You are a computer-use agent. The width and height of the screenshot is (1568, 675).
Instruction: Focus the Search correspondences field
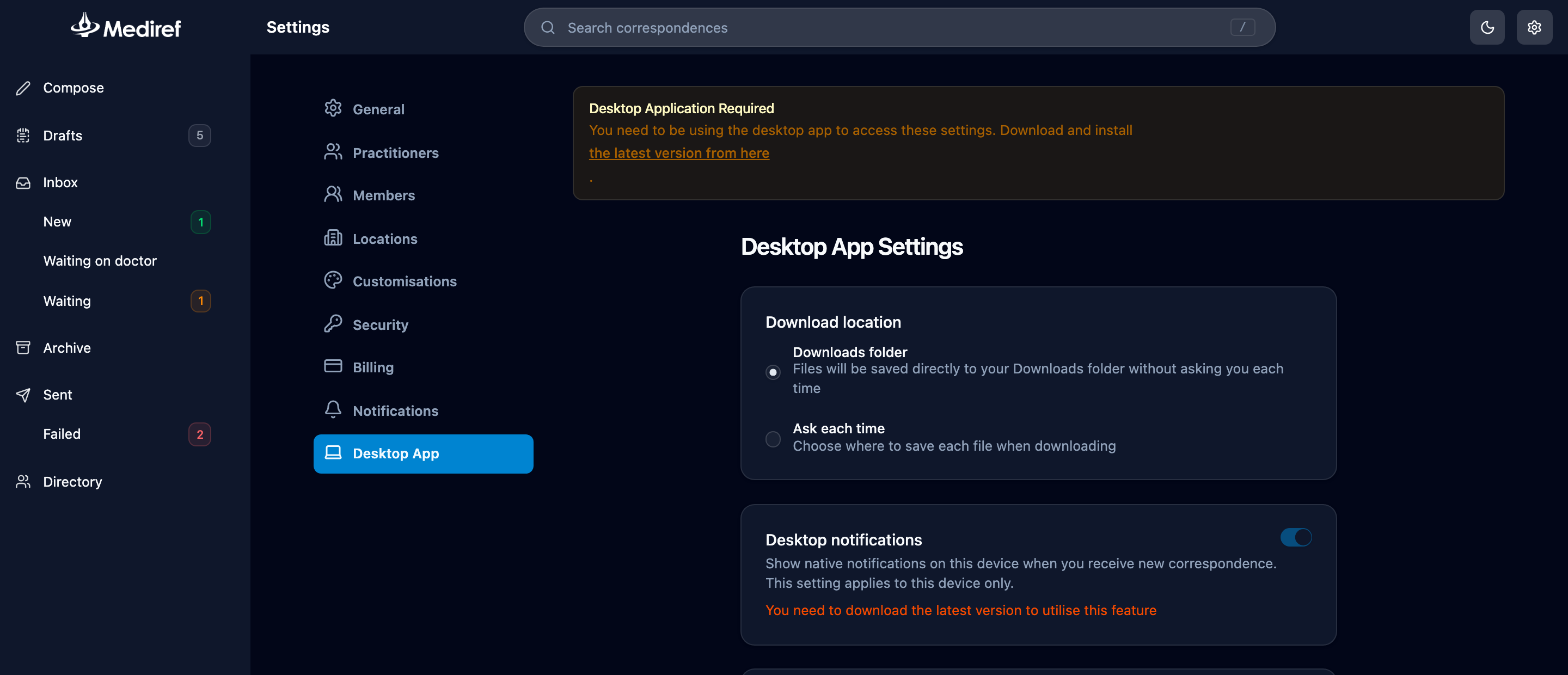click(899, 27)
